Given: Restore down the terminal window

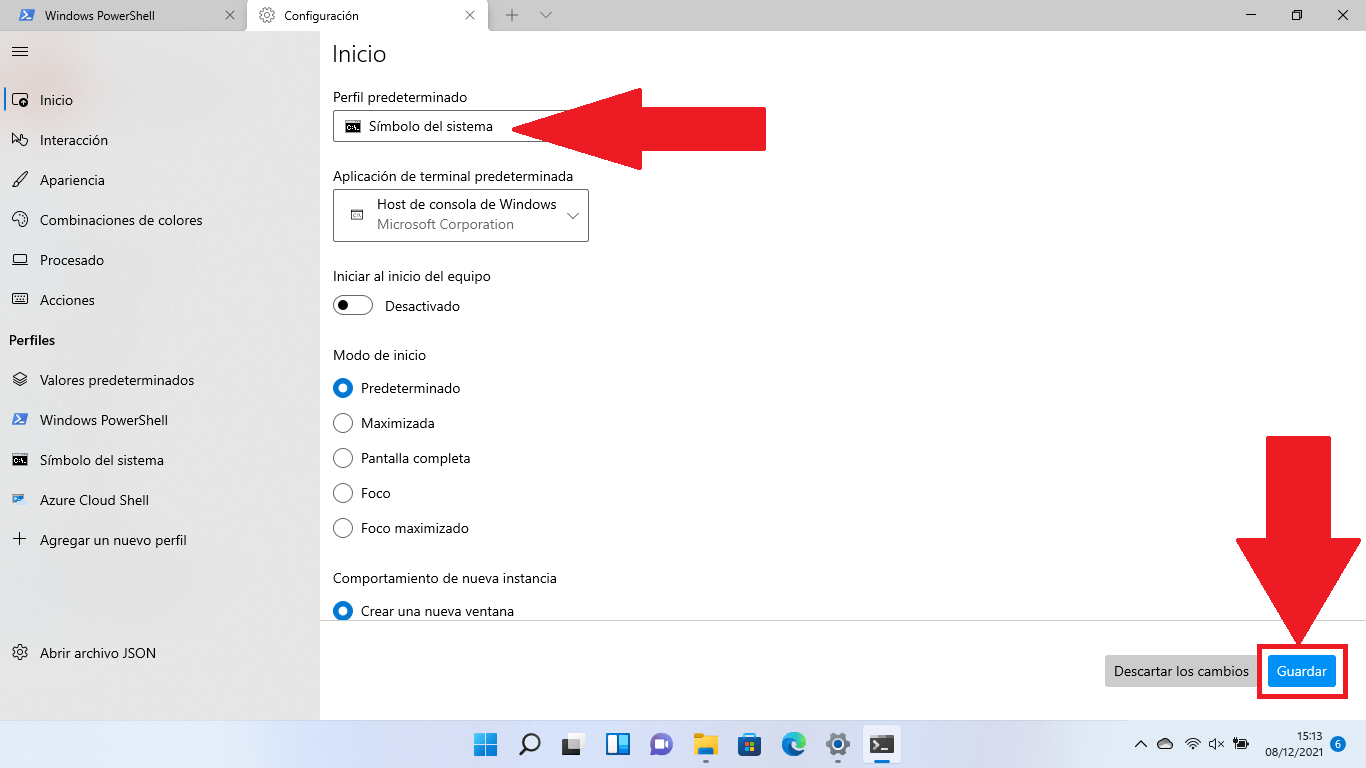Looking at the screenshot, I should point(1297,15).
